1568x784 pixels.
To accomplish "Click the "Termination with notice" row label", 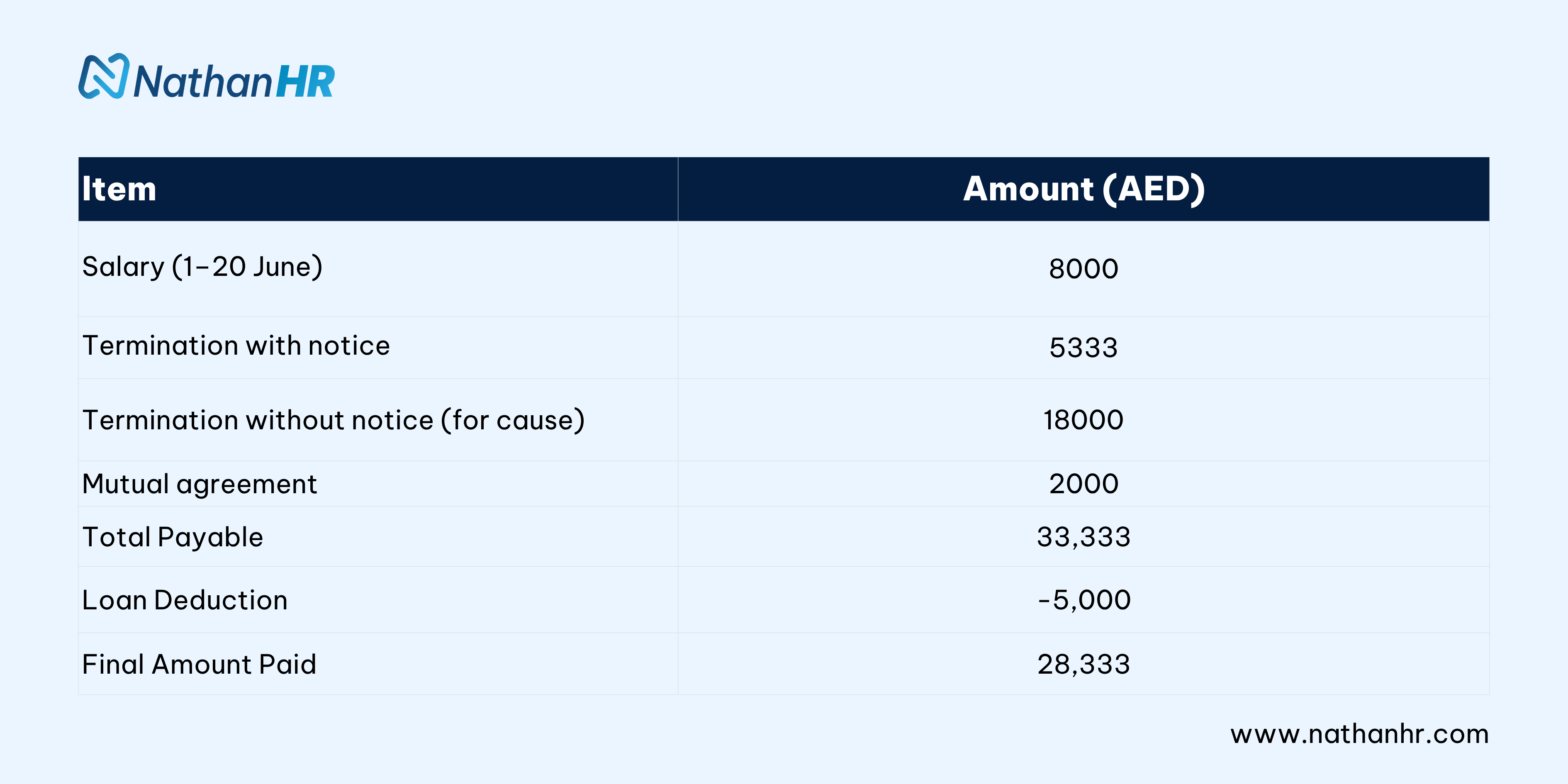I will 236,346.
